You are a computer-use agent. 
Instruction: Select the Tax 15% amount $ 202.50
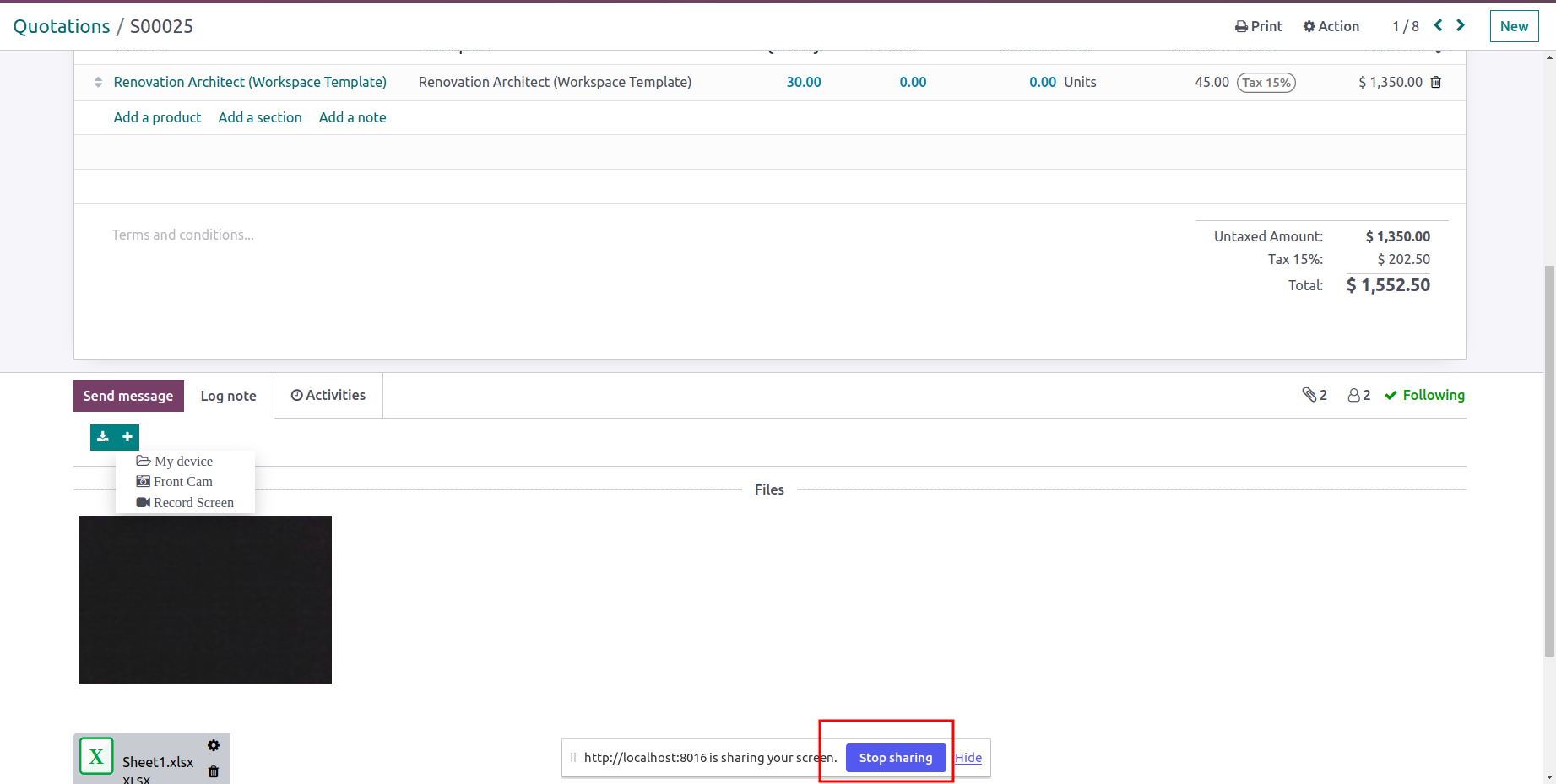coord(1404,259)
